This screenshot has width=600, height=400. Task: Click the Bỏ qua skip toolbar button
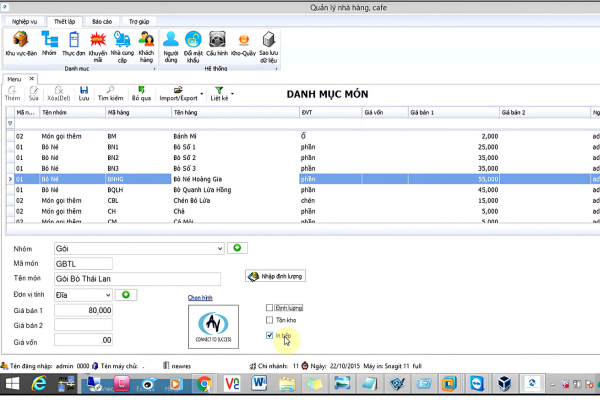(141, 93)
